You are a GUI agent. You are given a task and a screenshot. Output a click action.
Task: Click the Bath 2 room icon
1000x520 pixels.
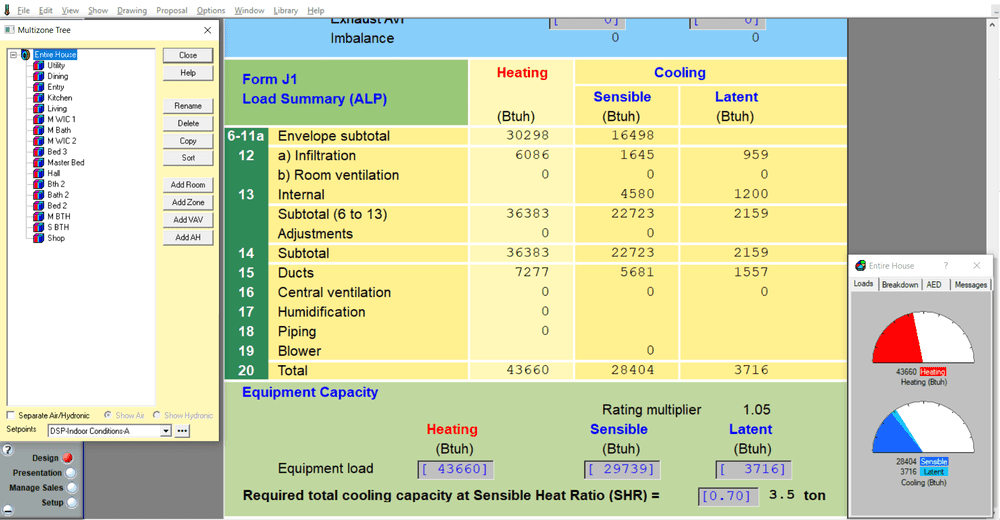pos(39,195)
